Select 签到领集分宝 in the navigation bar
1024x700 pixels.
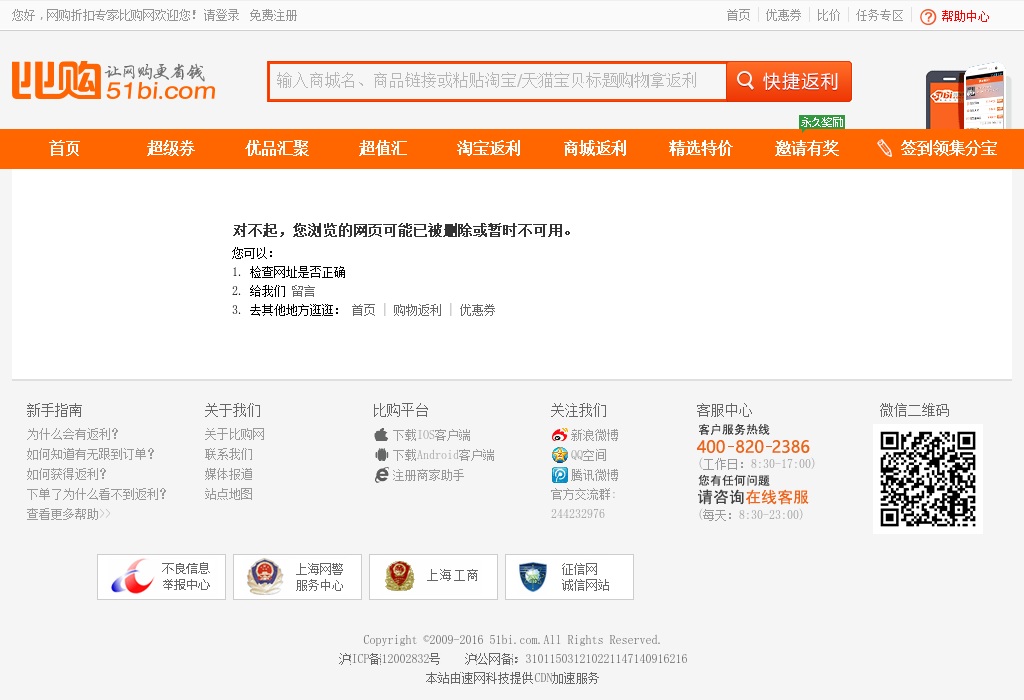[937, 149]
